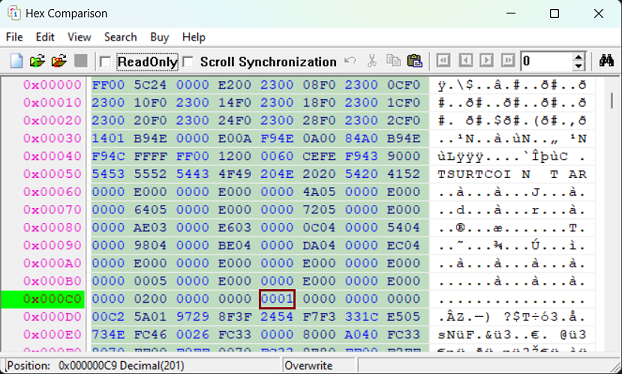Click hex cell BE04
This screenshot has width=622, height=374.
234,245
